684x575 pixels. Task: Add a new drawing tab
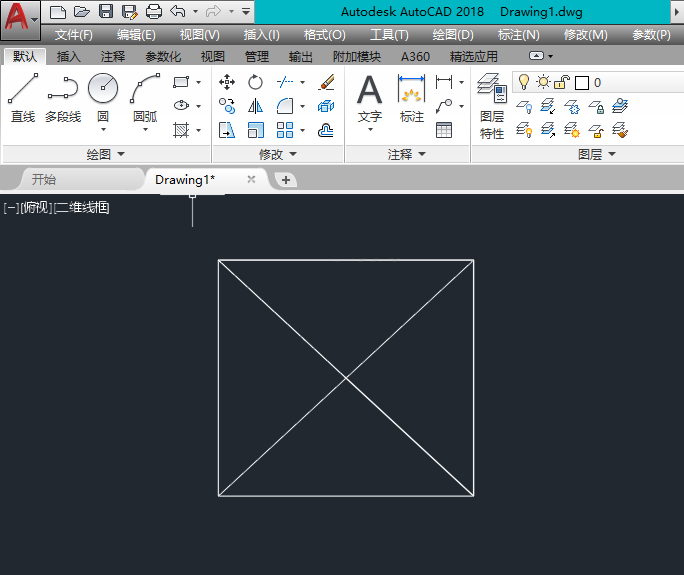(x=286, y=180)
